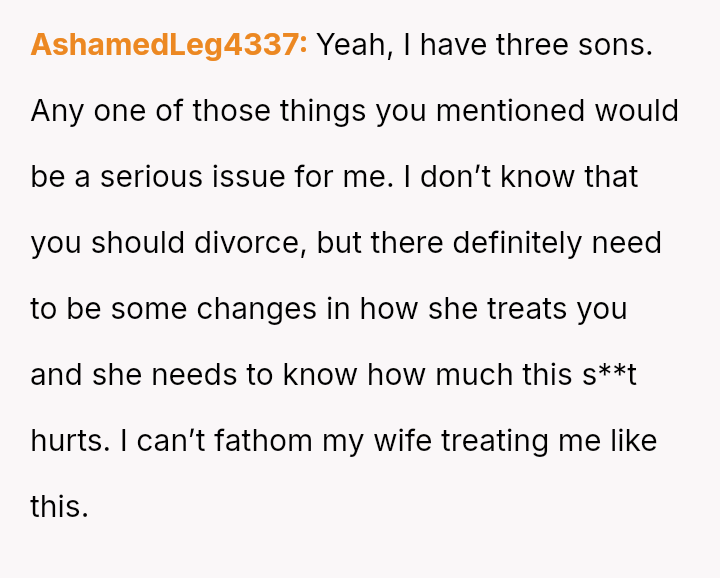Click the word "mentioned" in the comment
Screen dimensions: 720x578
click(x=481, y=110)
